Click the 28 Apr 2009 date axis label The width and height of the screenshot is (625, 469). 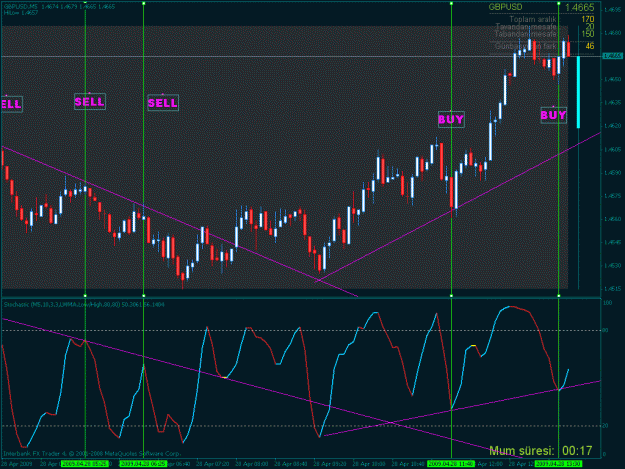(x=16, y=464)
